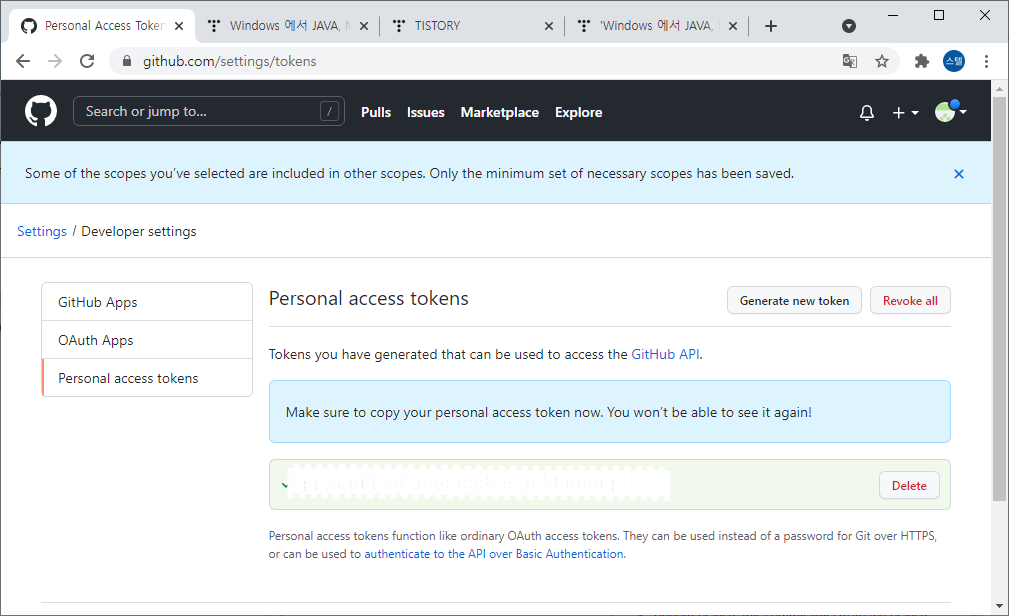Close the second Windows 에서 JAVA tab

364,26
